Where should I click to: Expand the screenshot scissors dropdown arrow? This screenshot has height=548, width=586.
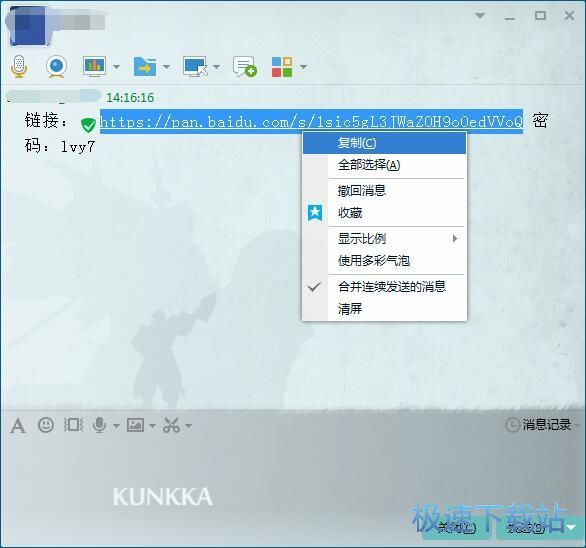(188, 426)
